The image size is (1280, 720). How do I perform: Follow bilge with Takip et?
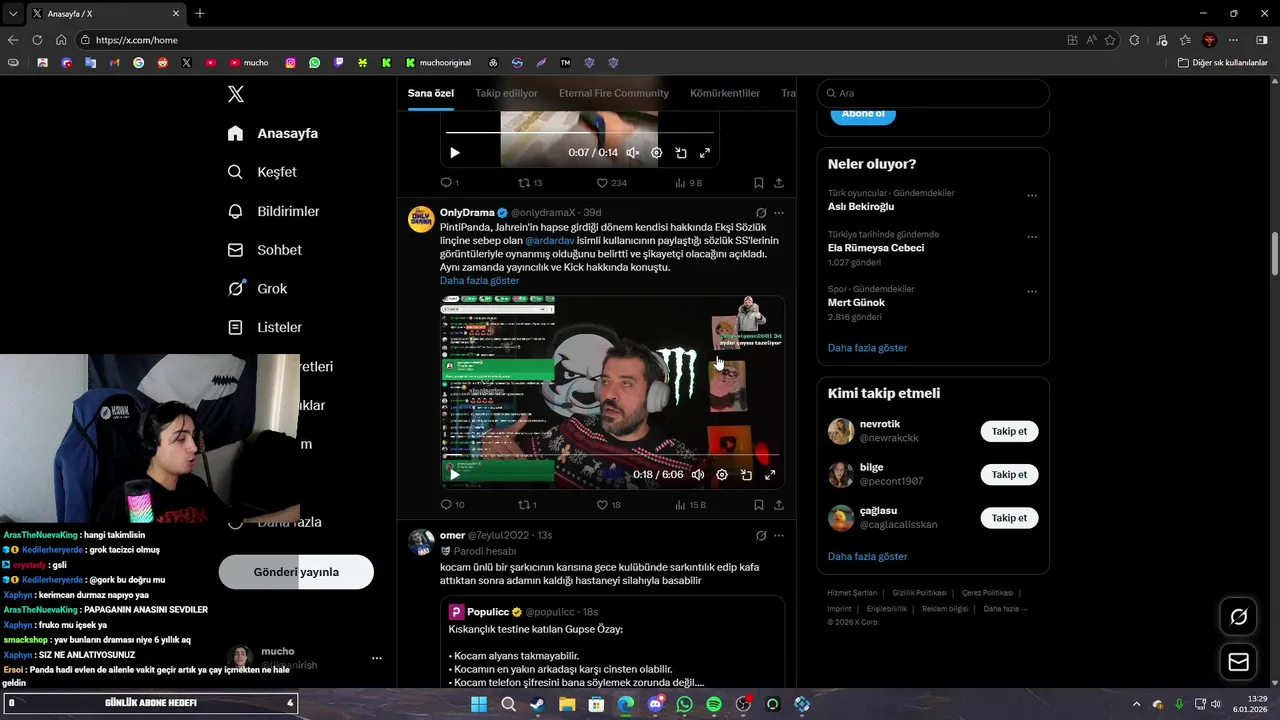coord(1009,474)
